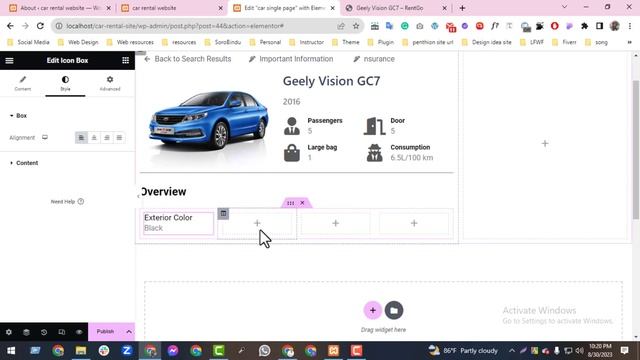Open the Theme bookmarks folder
This screenshot has height=360, width=640.
point(346,42)
